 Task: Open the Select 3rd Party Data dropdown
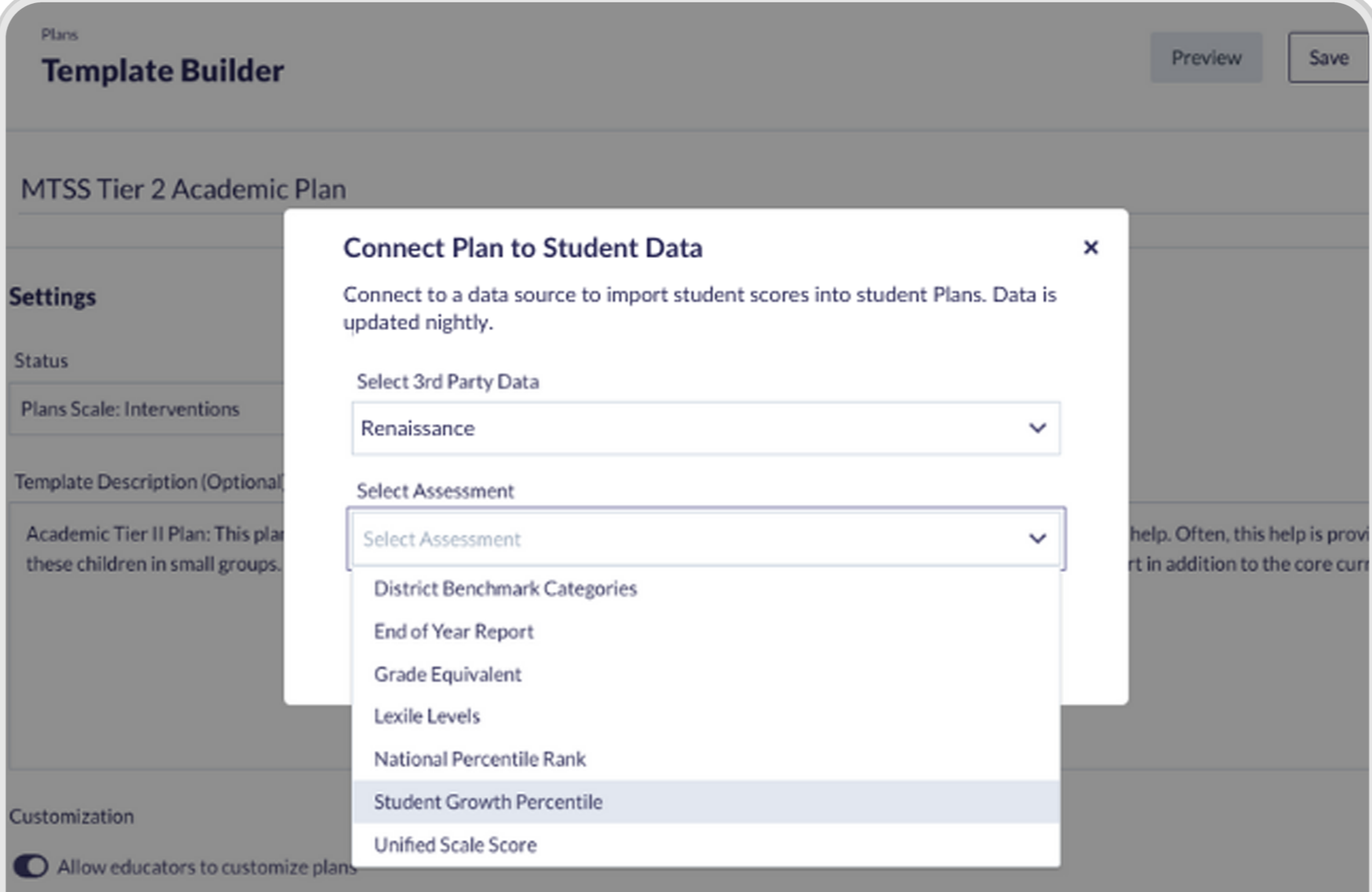click(706, 428)
